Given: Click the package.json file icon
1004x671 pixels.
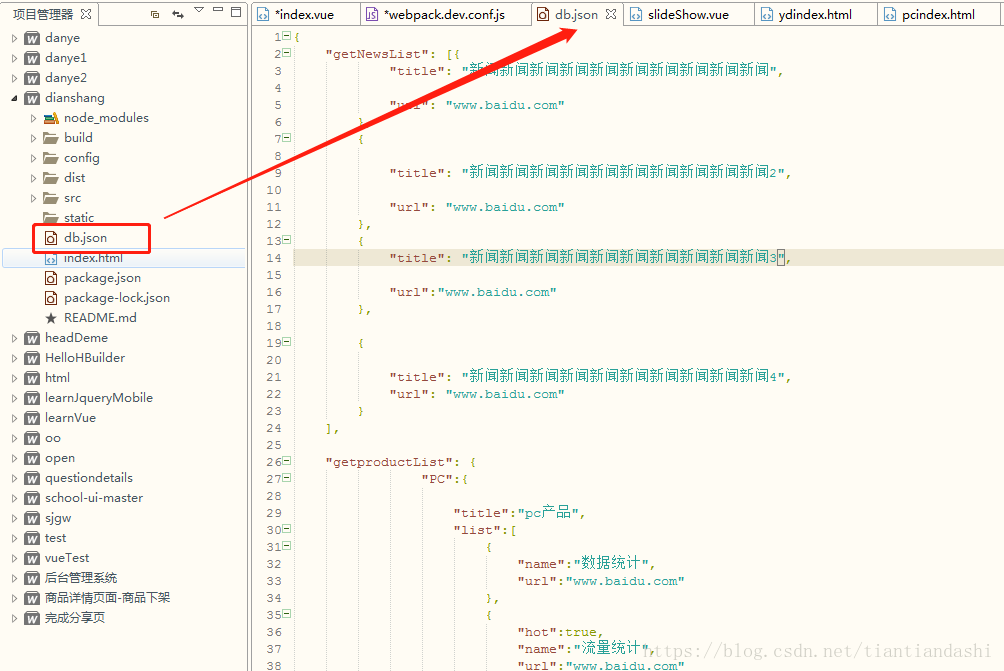Looking at the screenshot, I should pos(51,279).
